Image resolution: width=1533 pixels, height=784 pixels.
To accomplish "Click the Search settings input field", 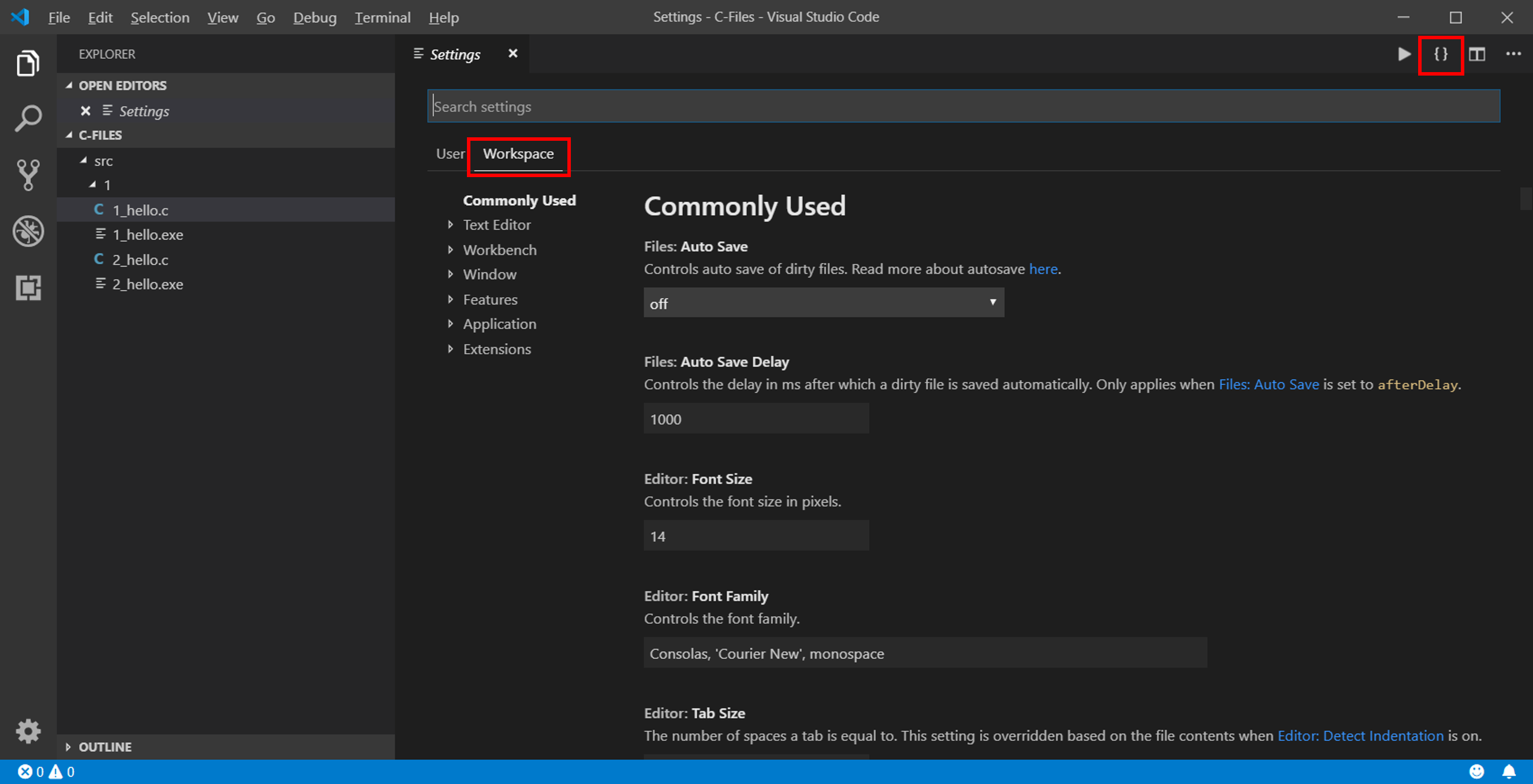I will click(x=963, y=107).
